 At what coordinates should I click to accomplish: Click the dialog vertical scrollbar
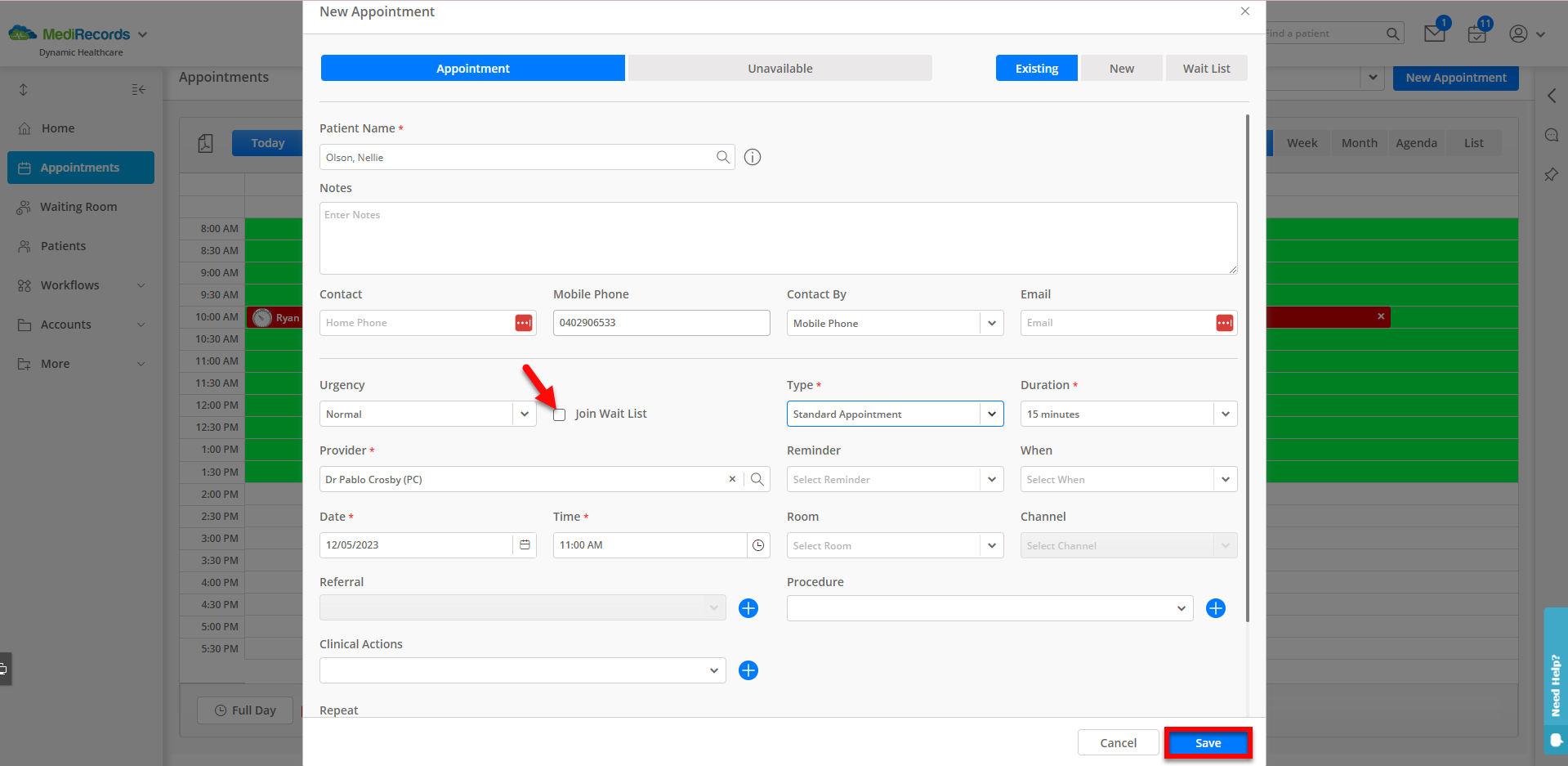[1248, 368]
